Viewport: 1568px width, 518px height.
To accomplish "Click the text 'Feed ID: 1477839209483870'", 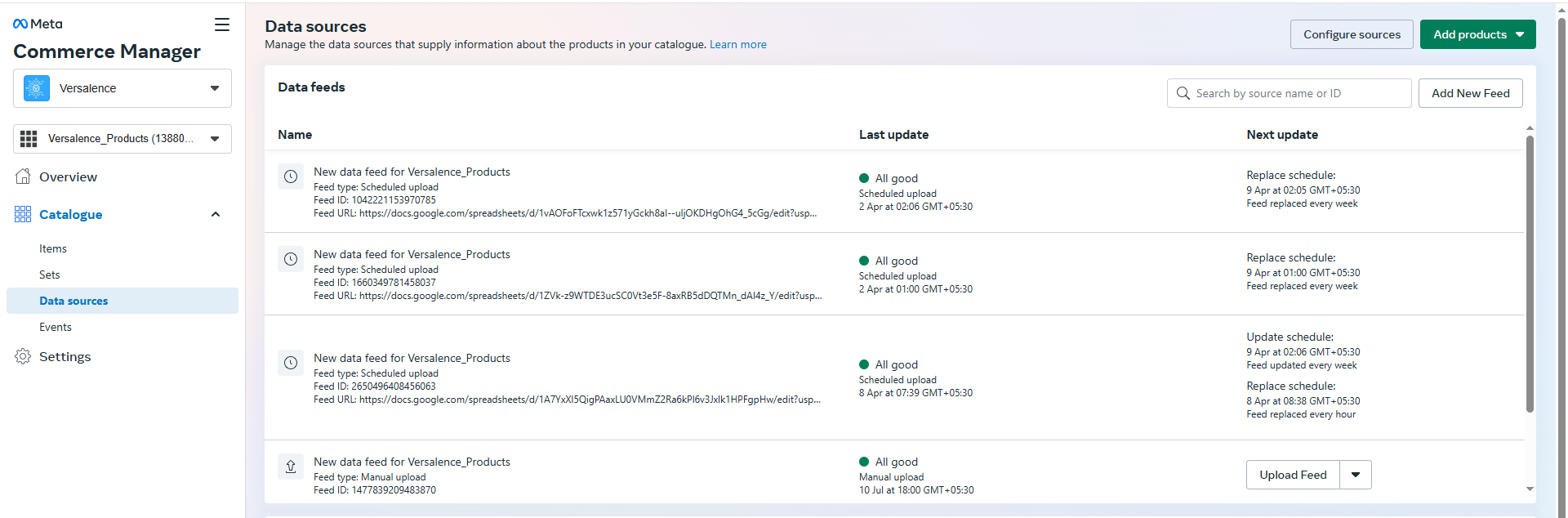I will [x=375, y=490].
